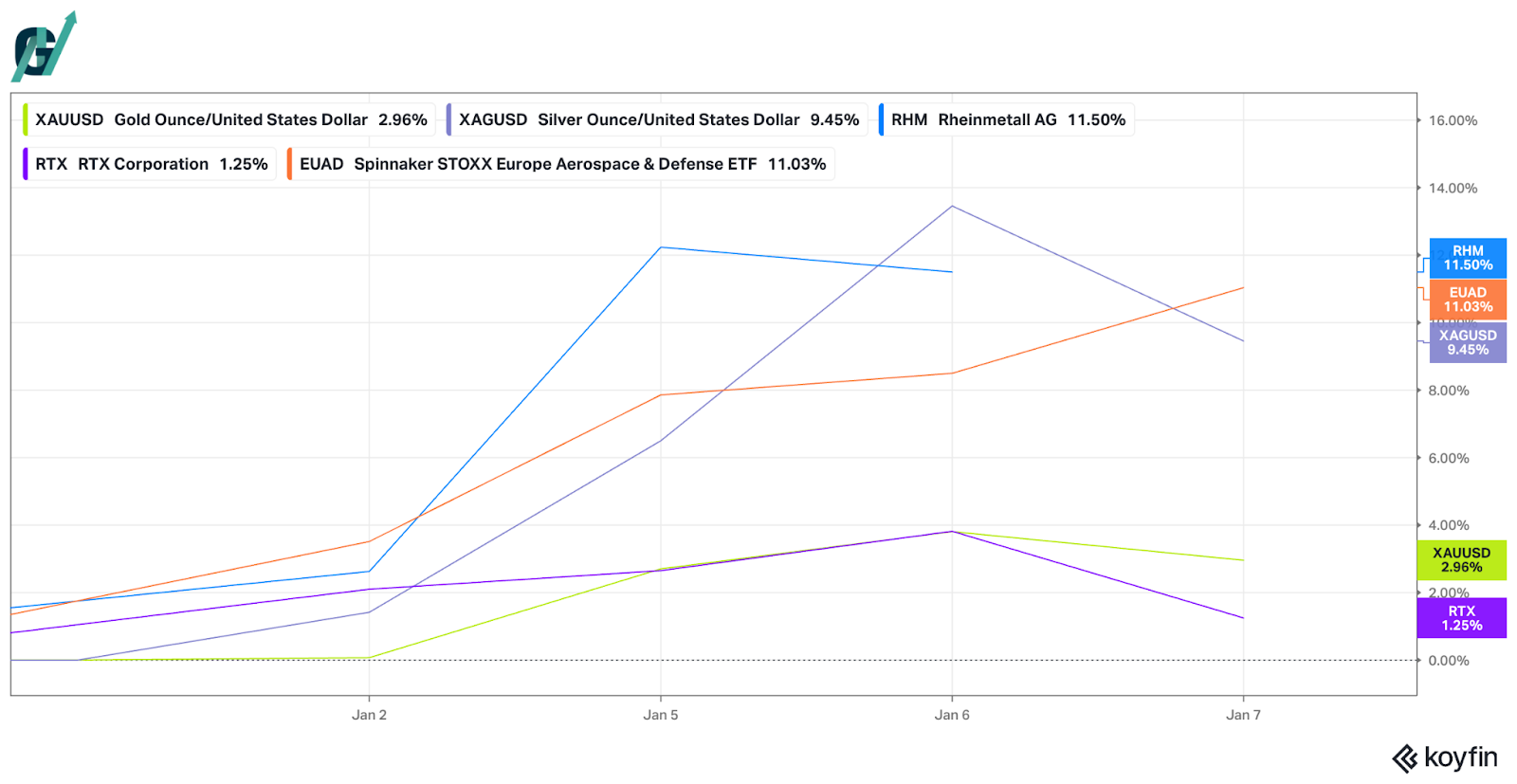Click the purple RTX 1.25% axis tag

1461,618
